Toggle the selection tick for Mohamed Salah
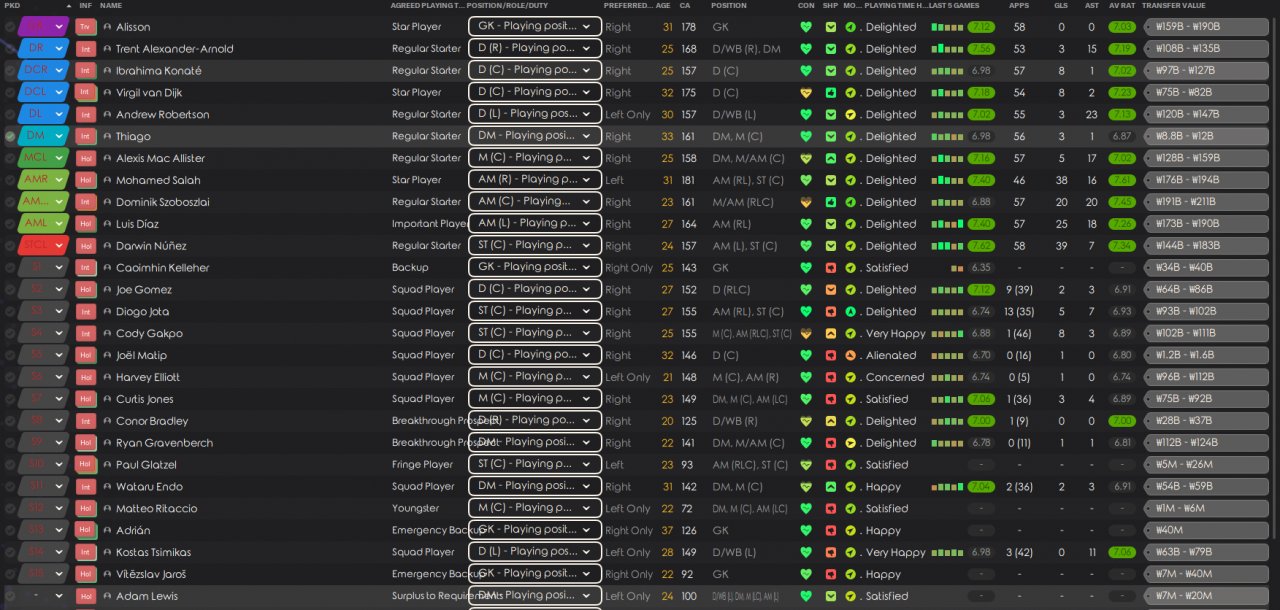The height and width of the screenshot is (610, 1280). pos(10,180)
